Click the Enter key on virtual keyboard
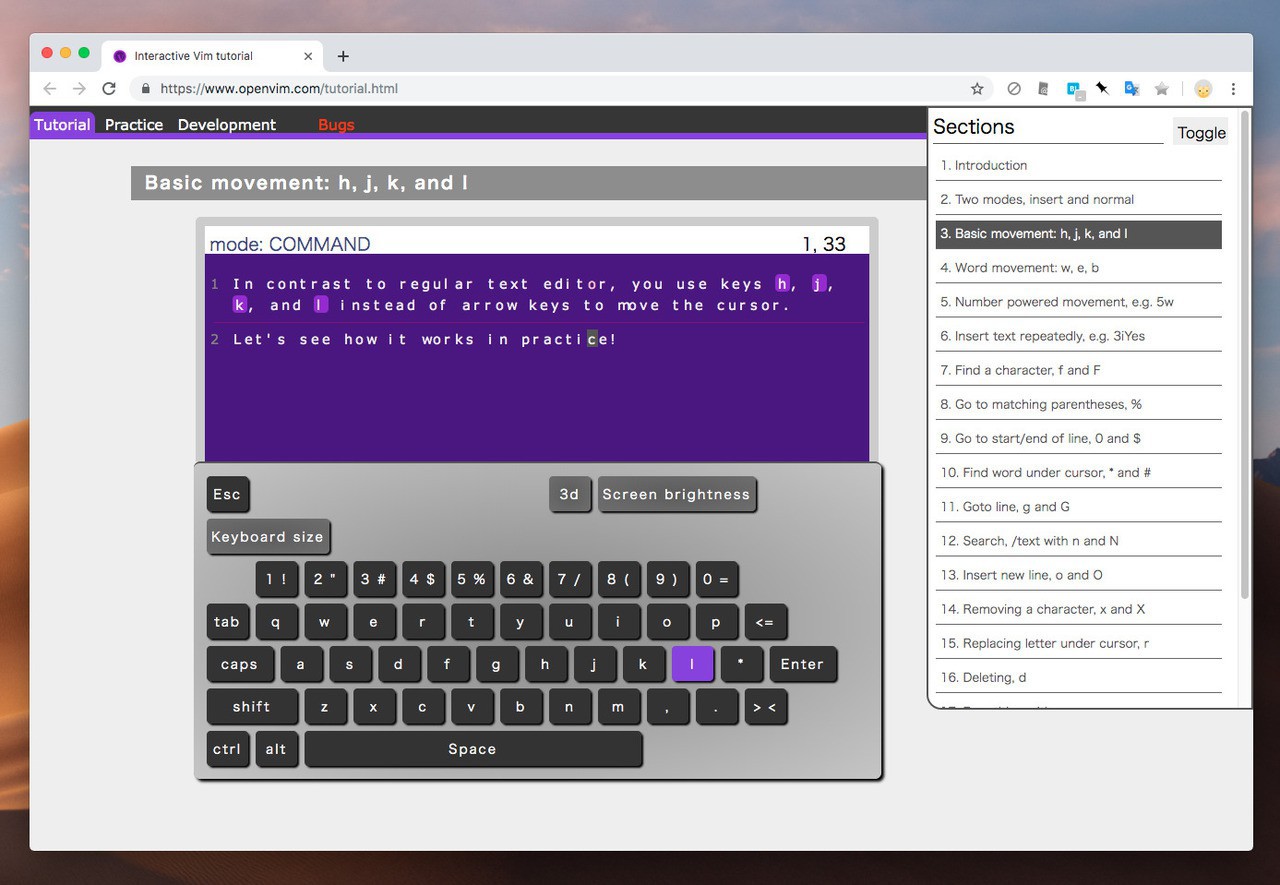Viewport: 1280px width, 885px height. pos(802,664)
